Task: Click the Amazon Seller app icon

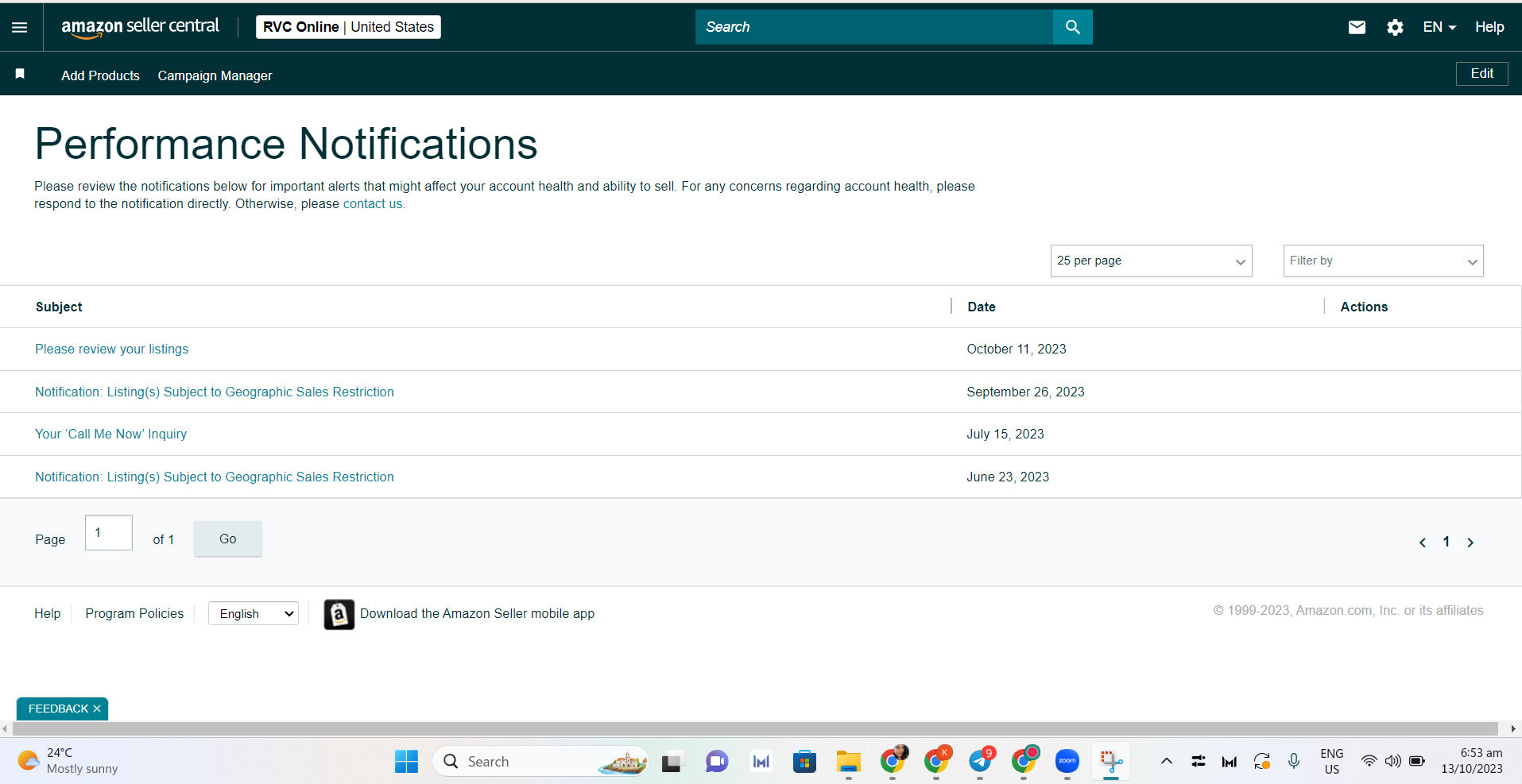Action: pos(339,614)
